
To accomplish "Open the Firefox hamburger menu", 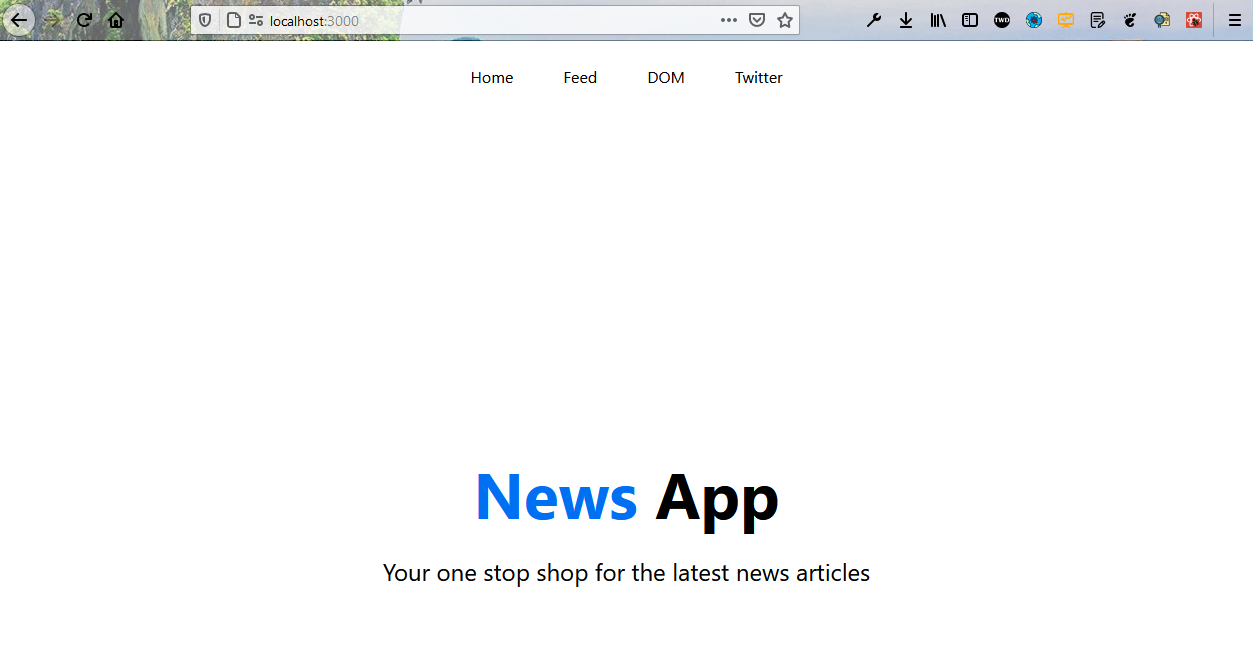I will (x=1234, y=20).
